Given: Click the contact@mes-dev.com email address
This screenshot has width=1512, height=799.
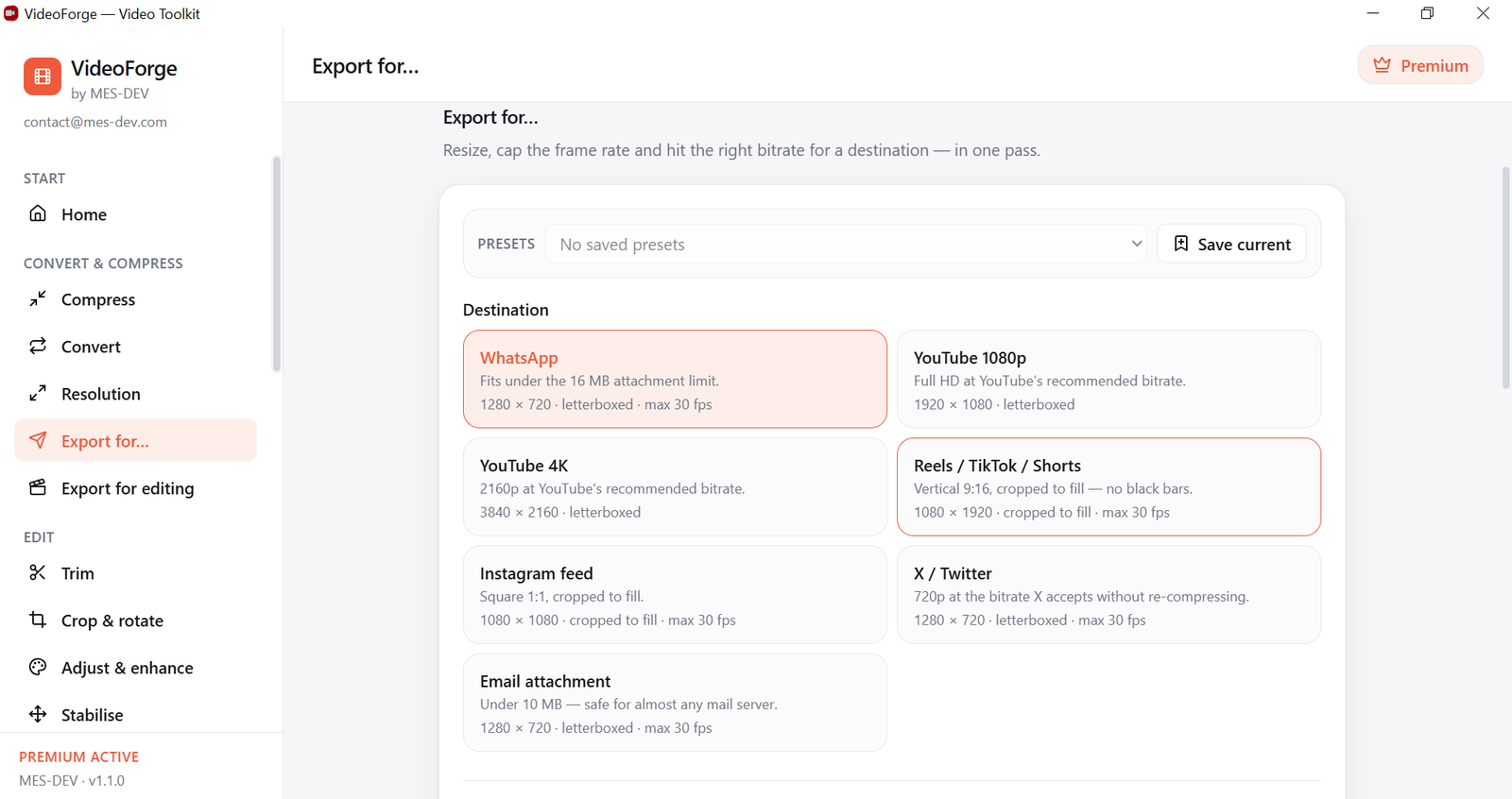Looking at the screenshot, I should click(x=95, y=122).
